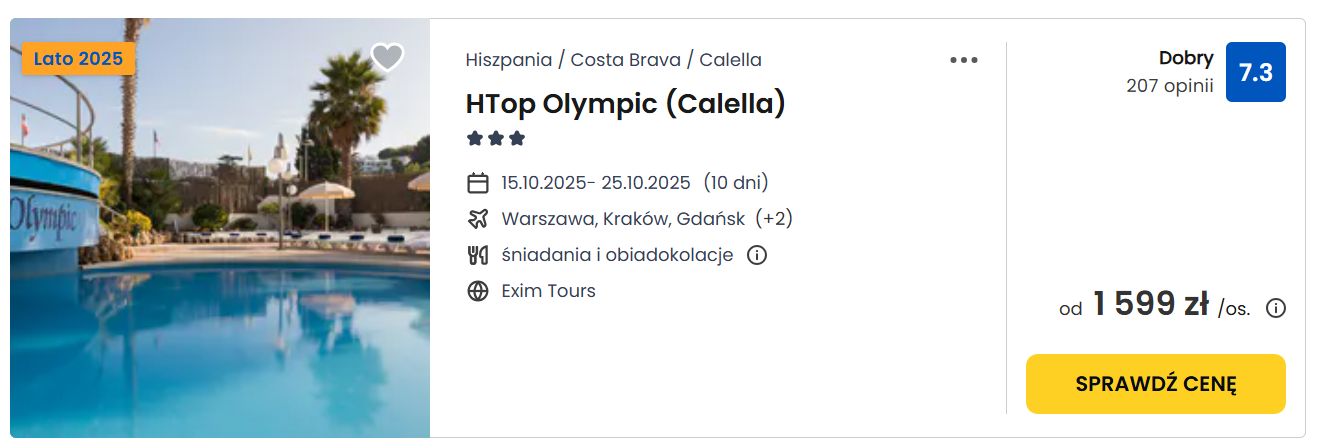Open the 207 opinii reviews link

click(1170, 86)
